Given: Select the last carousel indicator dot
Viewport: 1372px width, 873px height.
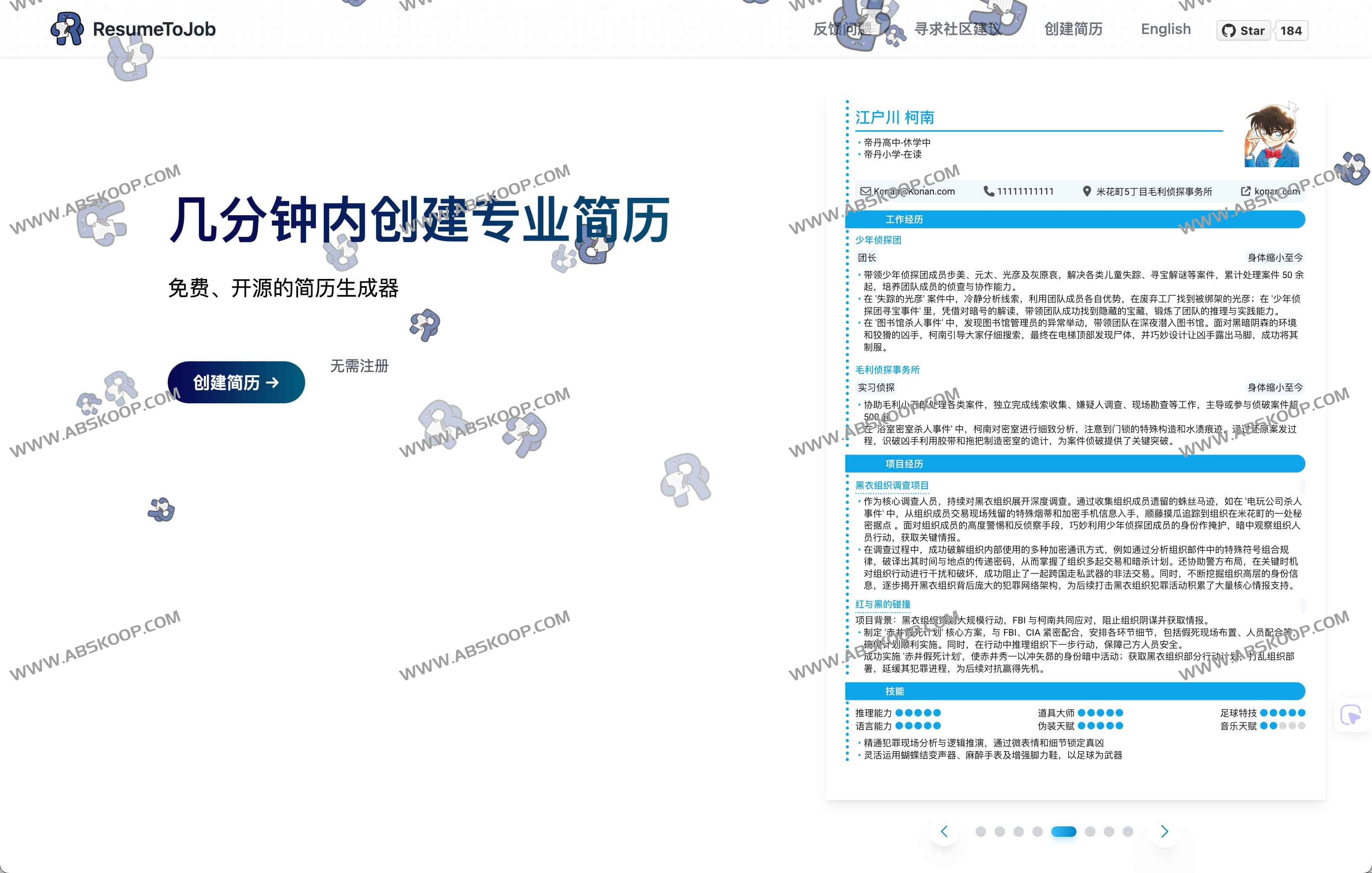Looking at the screenshot, I should coord(1130,831).
